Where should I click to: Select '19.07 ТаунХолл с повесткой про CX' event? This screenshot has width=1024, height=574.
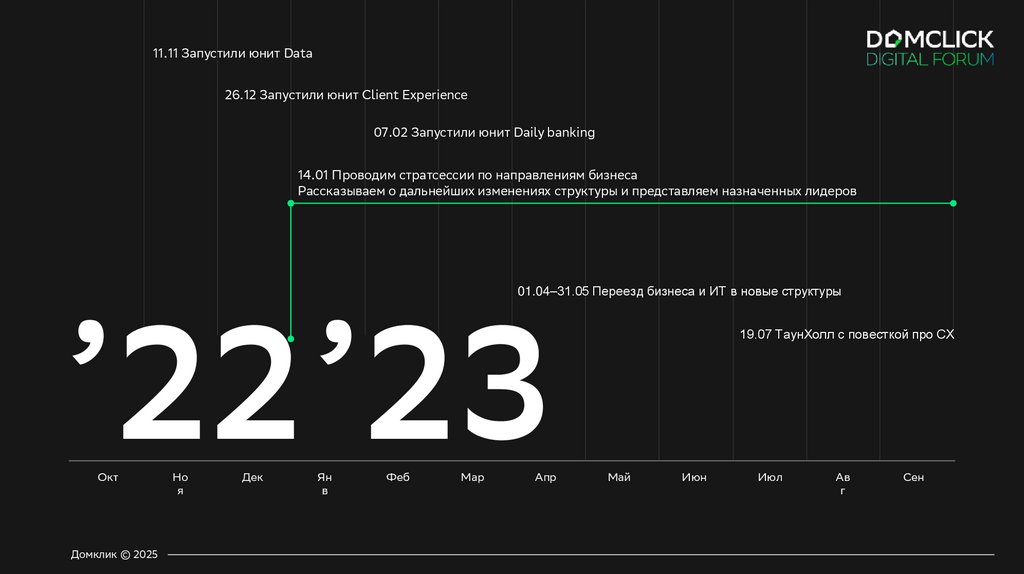click(847, 334)
